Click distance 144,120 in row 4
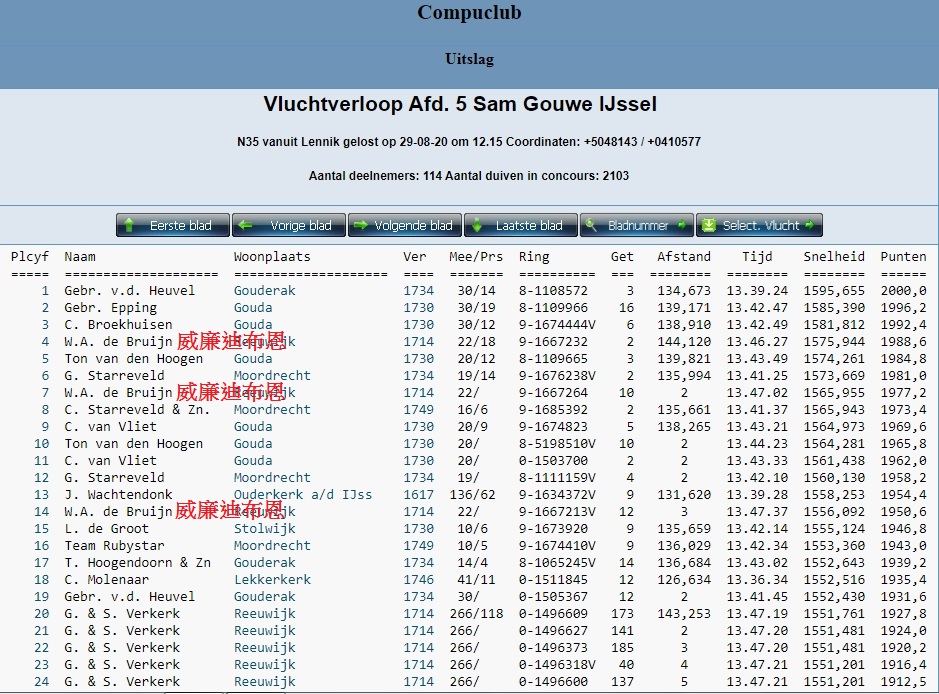939x694 pixels. [683, 341]
